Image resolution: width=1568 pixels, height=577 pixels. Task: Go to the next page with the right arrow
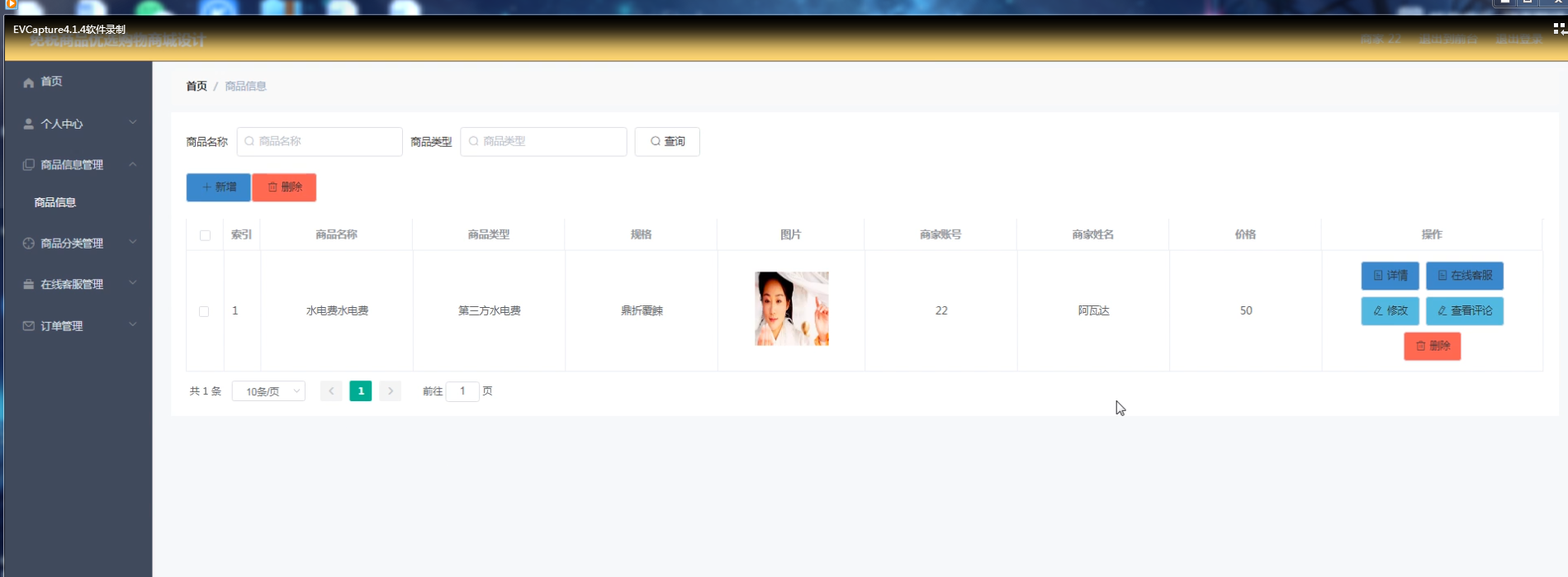391,391
